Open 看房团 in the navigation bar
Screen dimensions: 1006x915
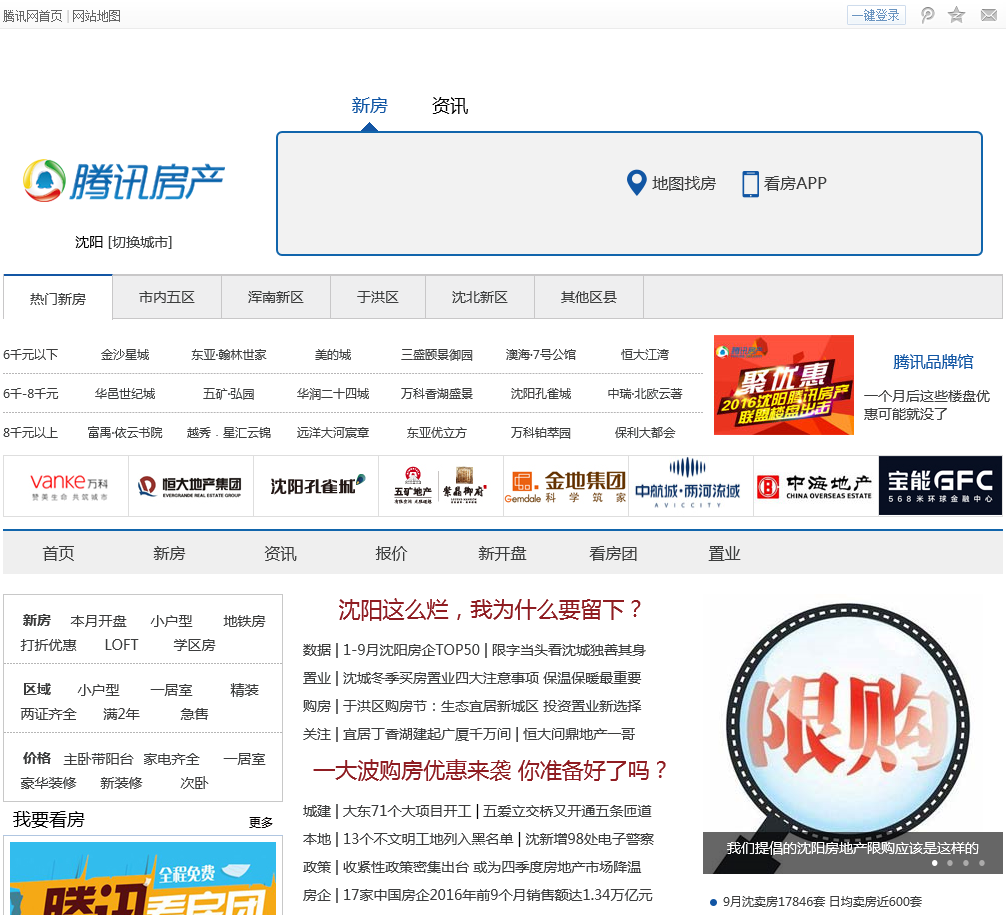pyautogui.click(x=613, y=553)
